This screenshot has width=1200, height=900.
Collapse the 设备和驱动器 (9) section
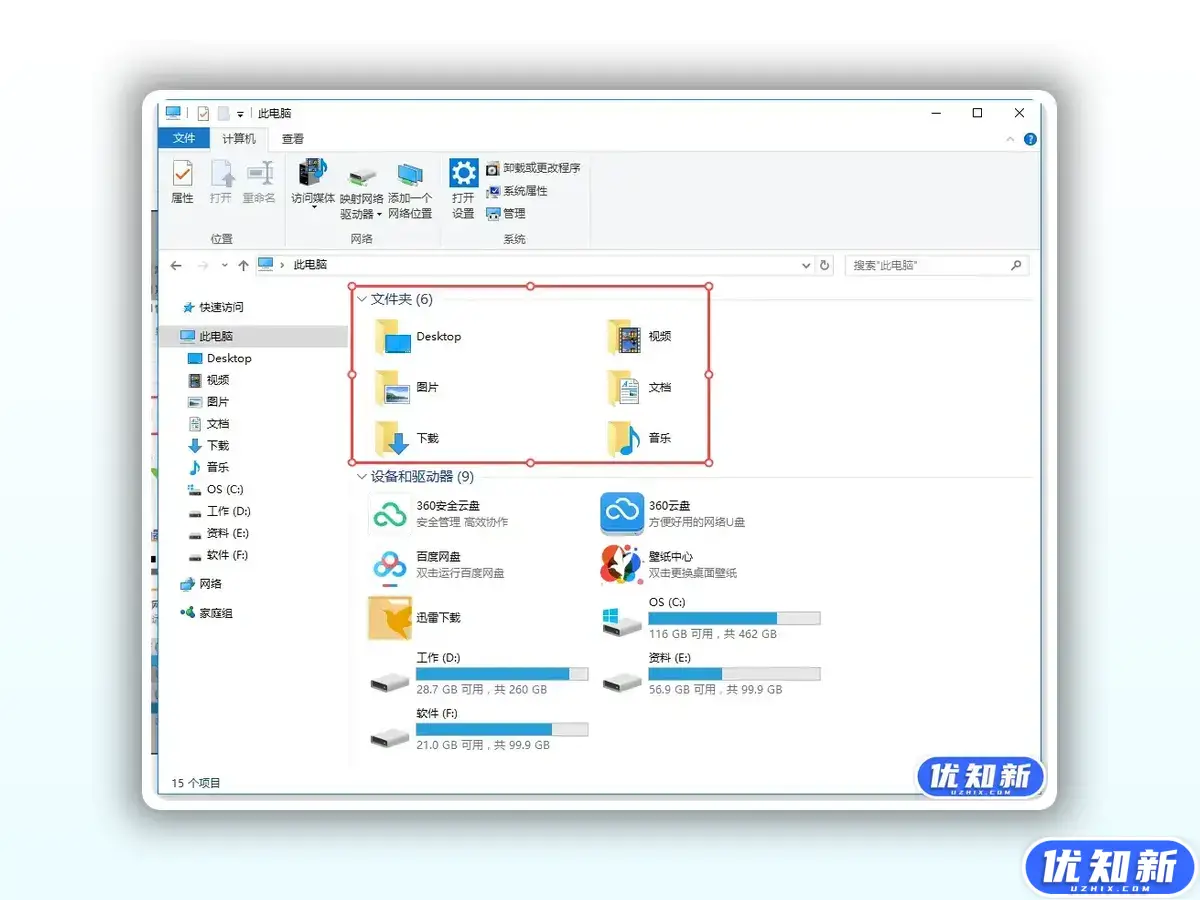tap(360, 477)
